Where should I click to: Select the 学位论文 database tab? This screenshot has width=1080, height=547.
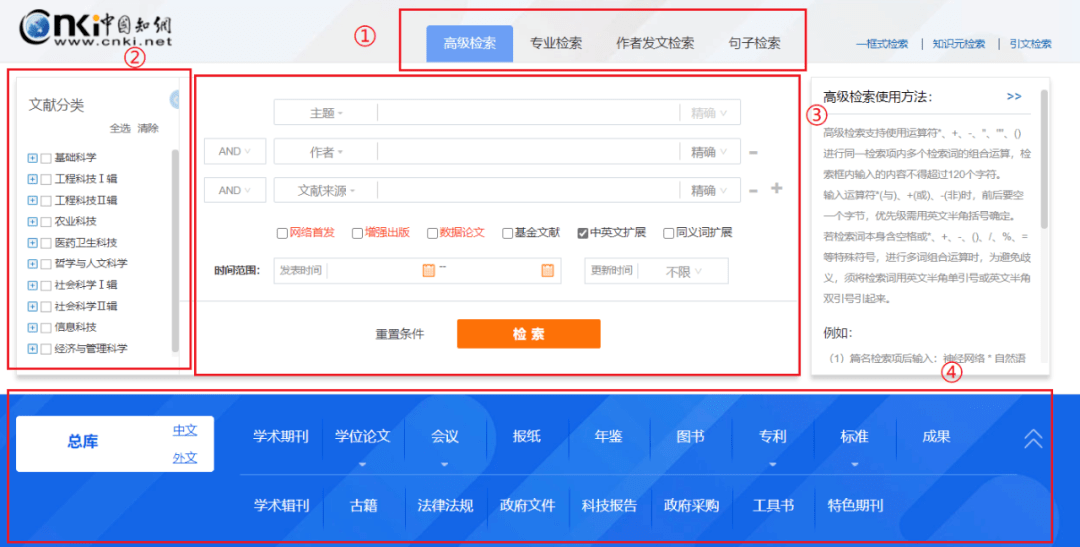point(363,437)
